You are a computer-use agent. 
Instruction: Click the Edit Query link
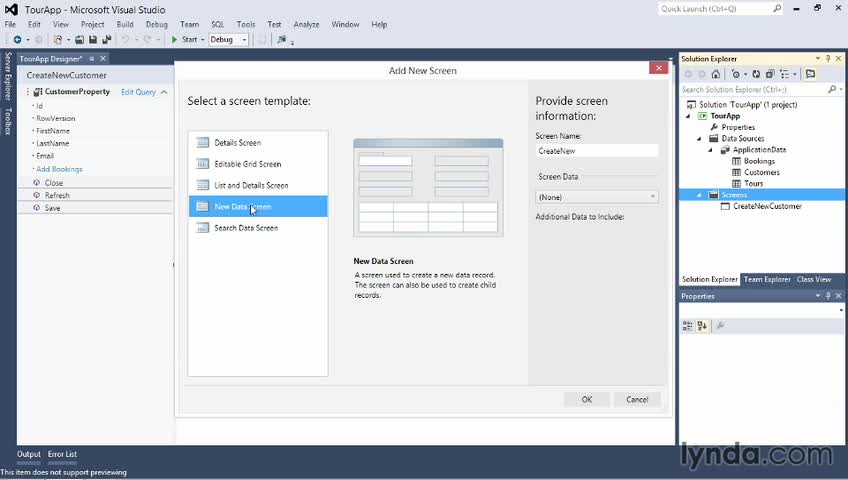click(x=138, y=92)
